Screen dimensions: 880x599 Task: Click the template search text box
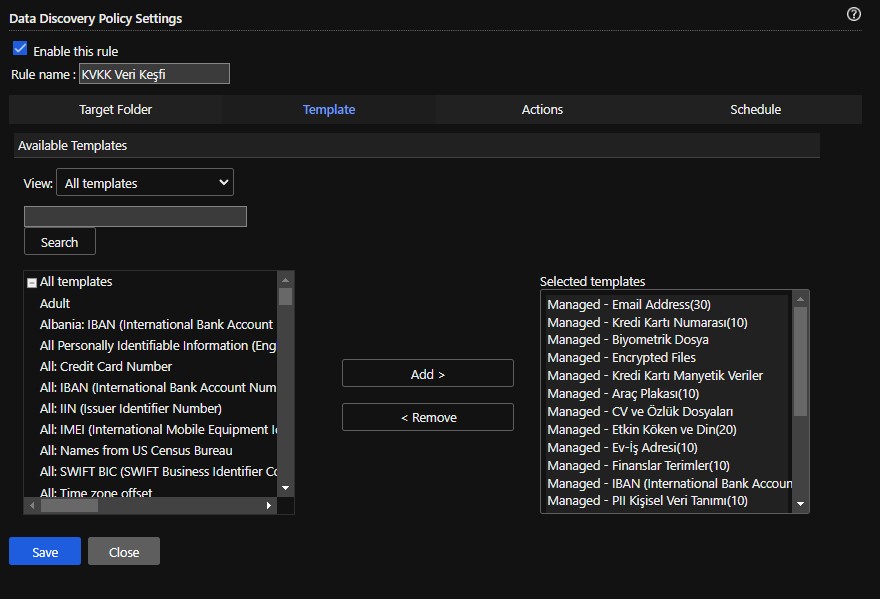135,217
